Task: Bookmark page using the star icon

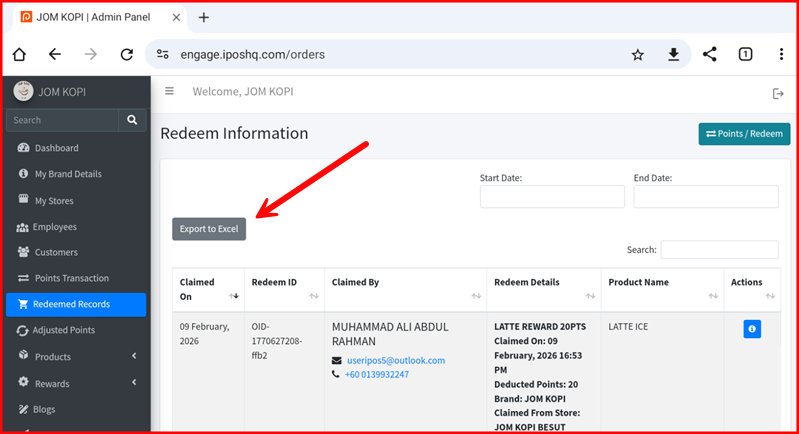Action: coord(637,55)
